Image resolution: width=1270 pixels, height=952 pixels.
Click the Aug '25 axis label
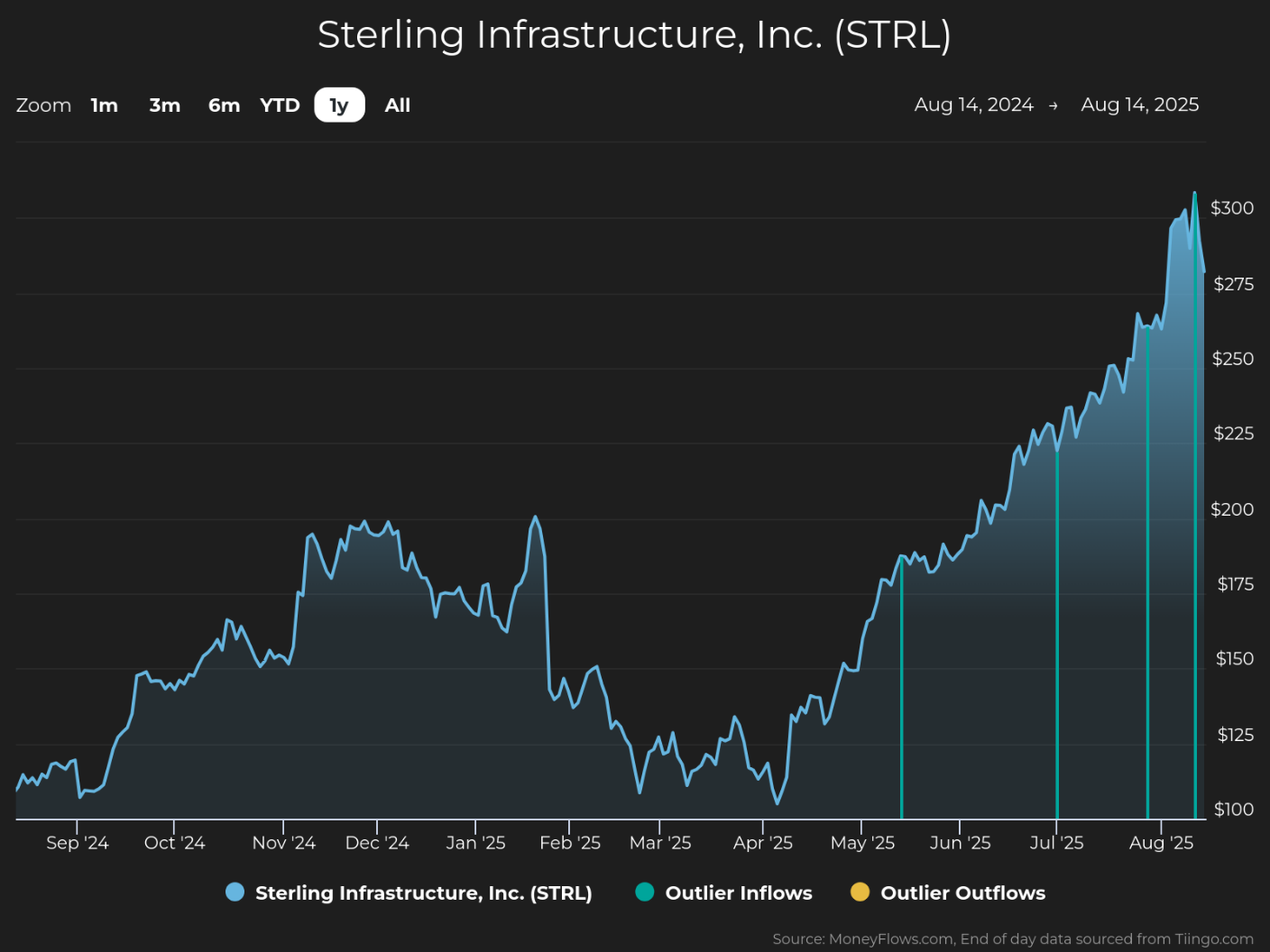coord(1162,843)
